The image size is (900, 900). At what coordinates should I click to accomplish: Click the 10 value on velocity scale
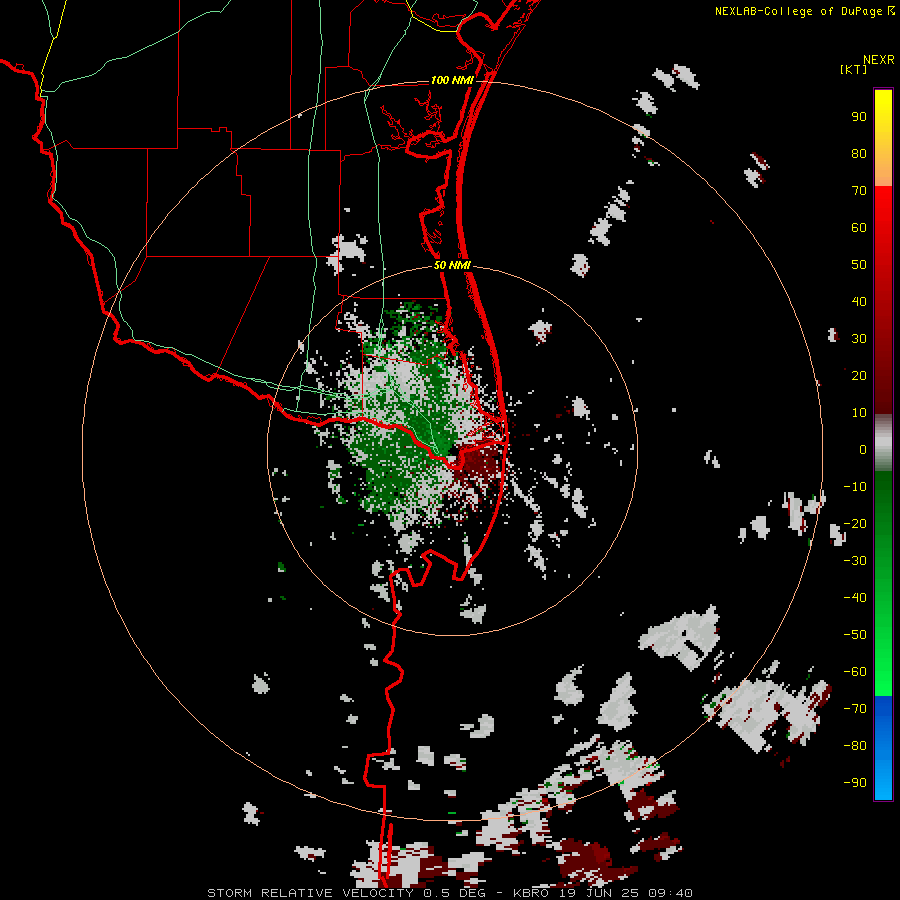pyautogui.click(x=859, y=413)
